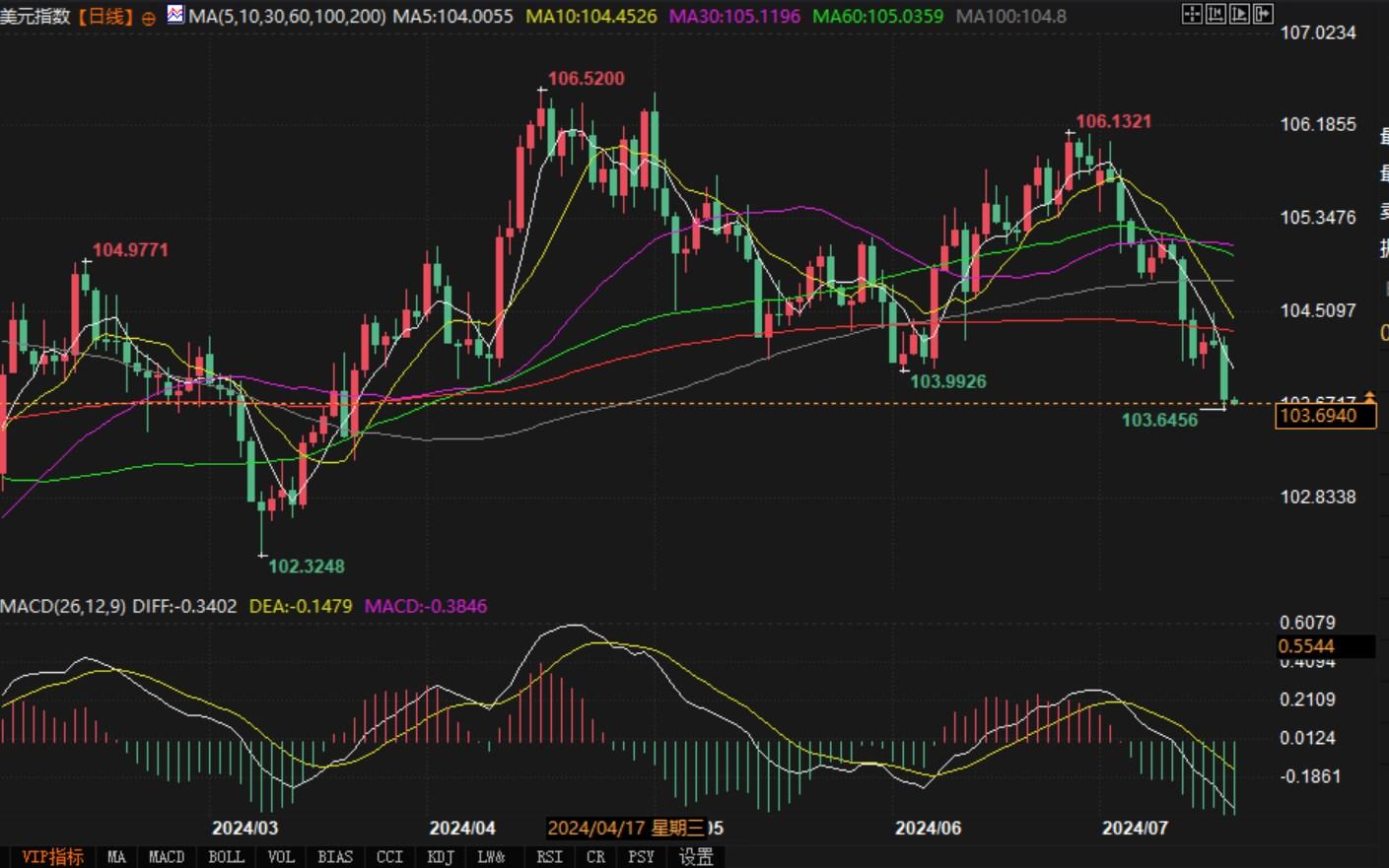
Task: Click the crosshair cursor icon
Action: (1192, 14)
